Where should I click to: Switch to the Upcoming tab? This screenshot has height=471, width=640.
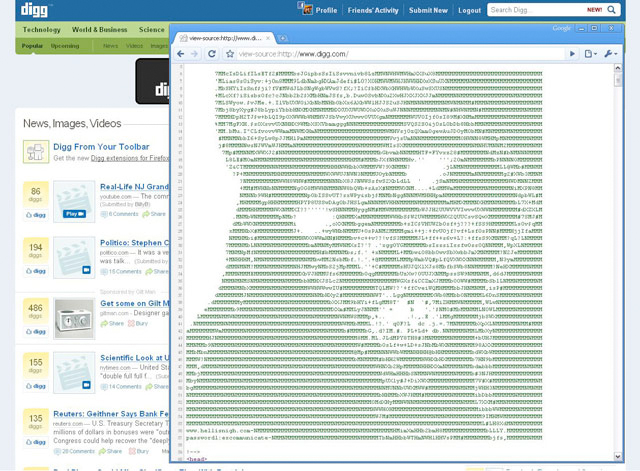click(64, 46)
